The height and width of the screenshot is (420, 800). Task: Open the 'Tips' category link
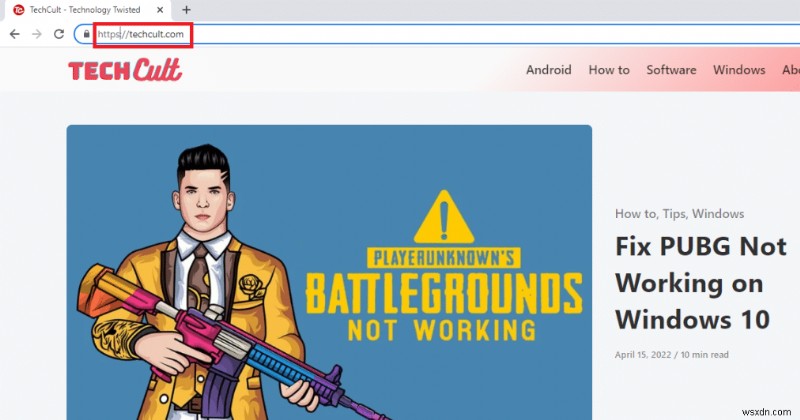[x=674, y=214]
